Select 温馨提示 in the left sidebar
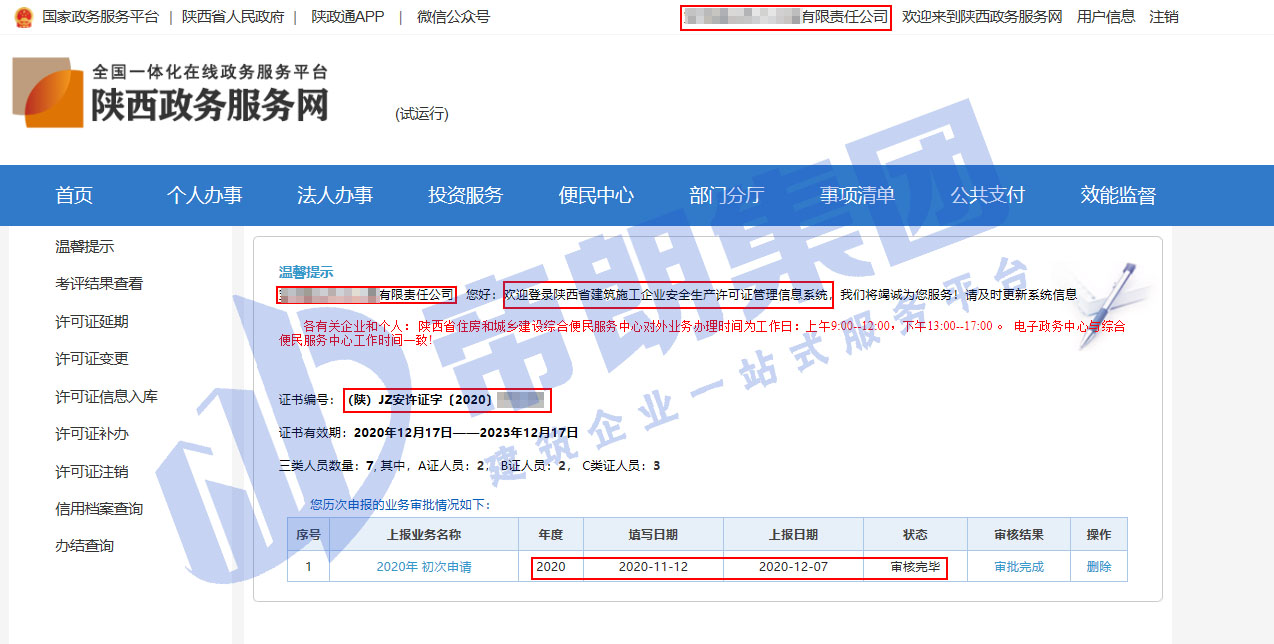This screenshot has width=1274, height=644. [x=85, y=247]
